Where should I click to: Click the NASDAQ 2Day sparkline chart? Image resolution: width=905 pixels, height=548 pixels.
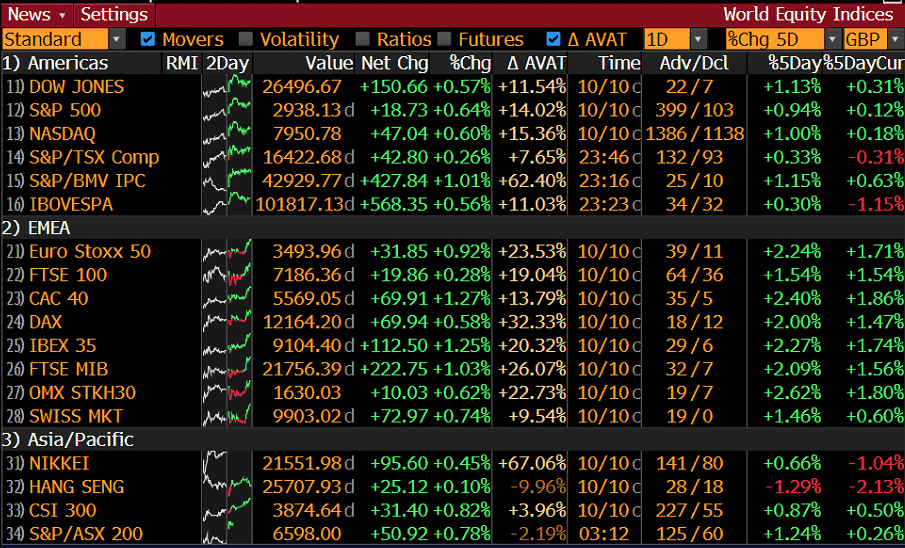click(227, 134)
